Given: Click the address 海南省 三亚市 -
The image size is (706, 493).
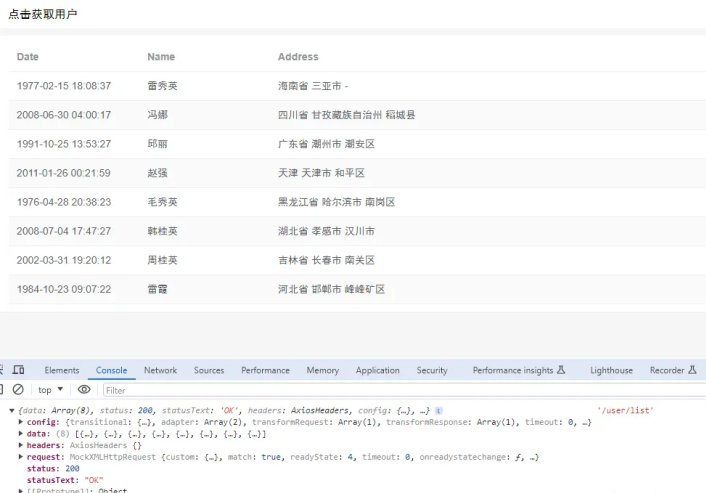Looking at the screenshot, I should point(313,86).
